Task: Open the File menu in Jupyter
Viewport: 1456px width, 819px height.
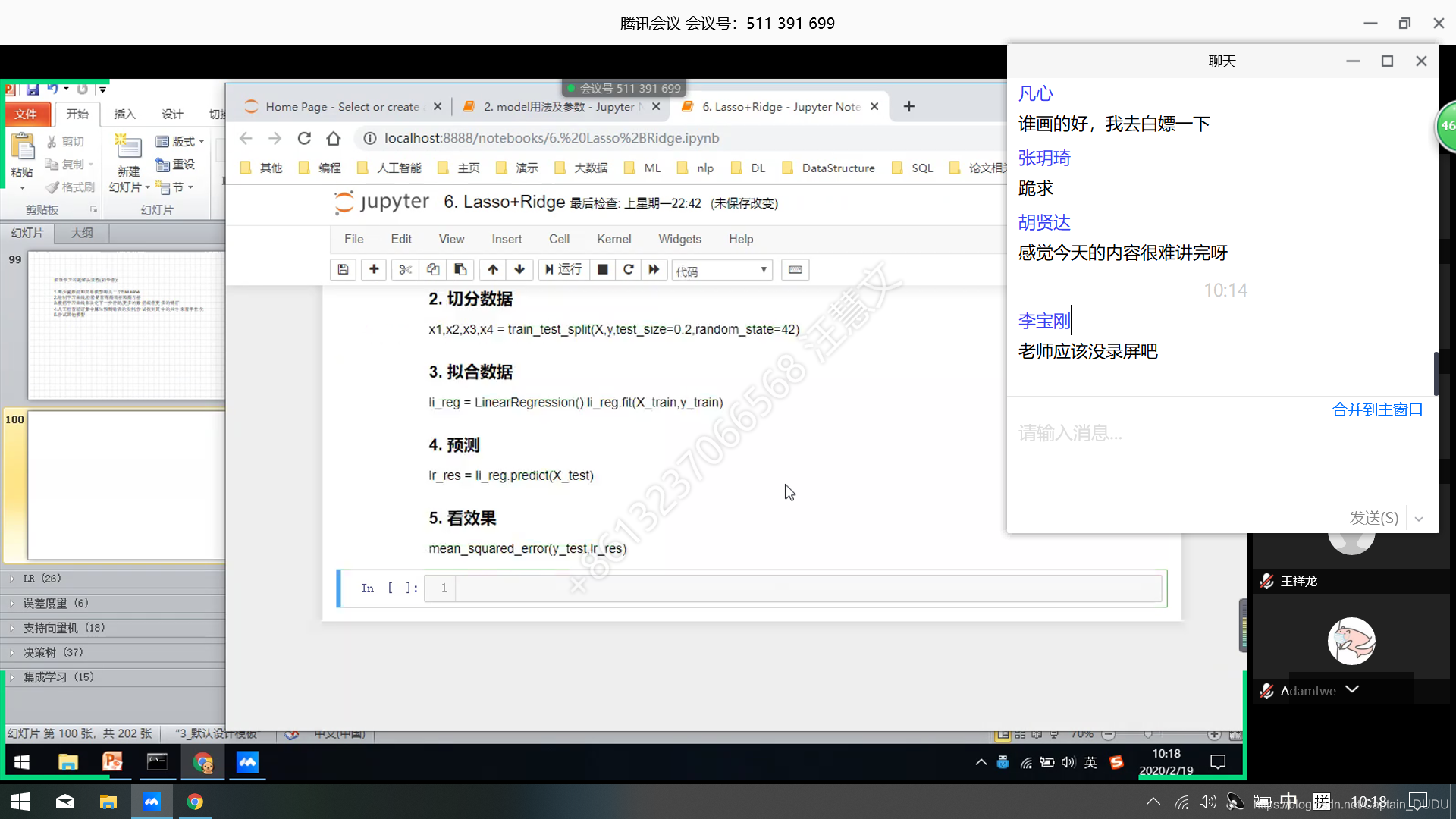Action: (353, 239)
